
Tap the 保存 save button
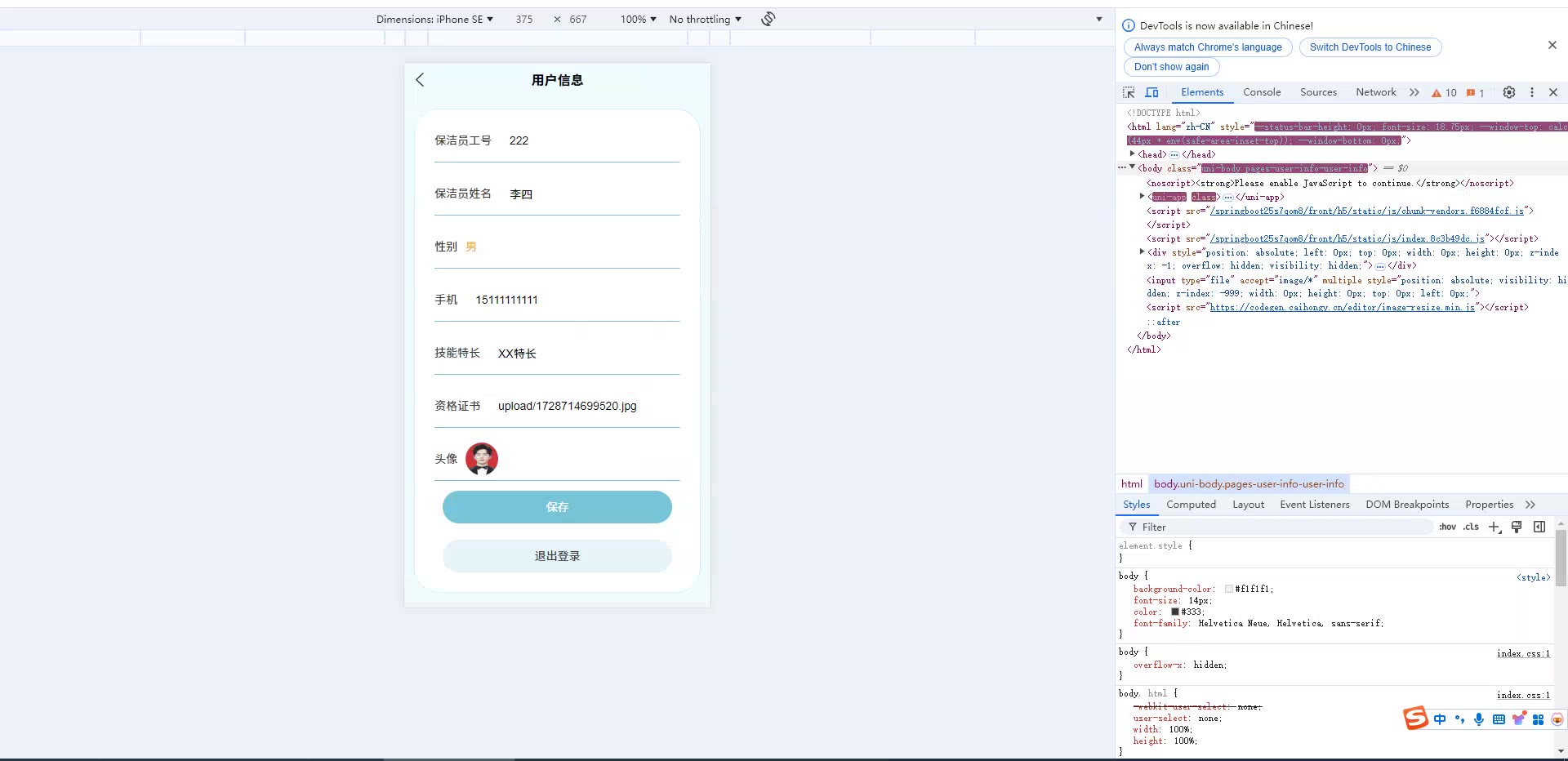click(x=557, y=507)
